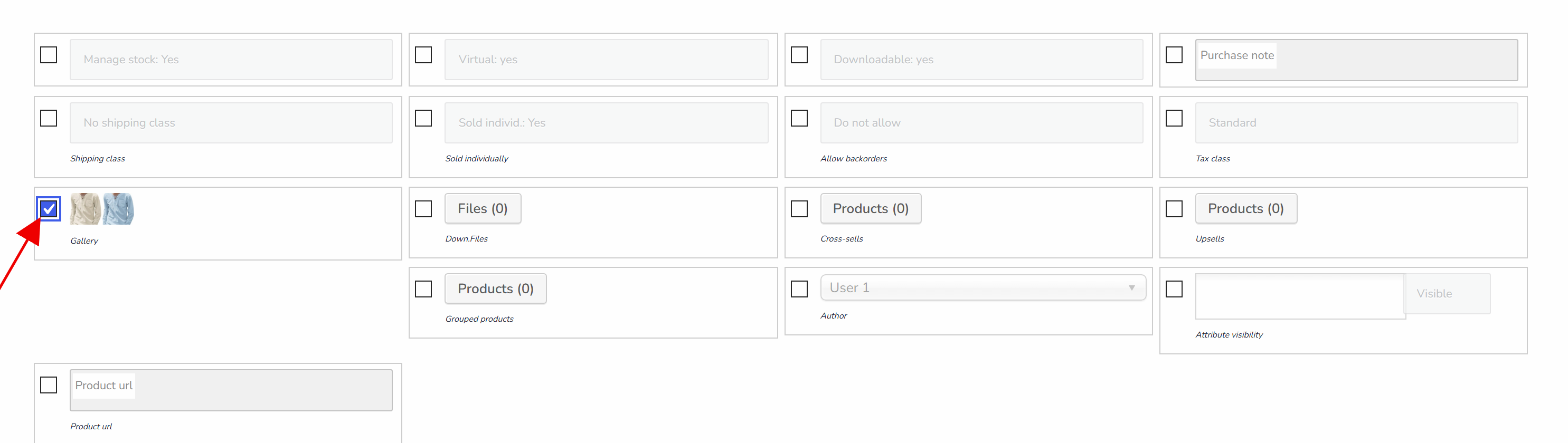This screenshot has width=1568, height=443.
Task: Focus the Product url input field
Action: pos(231,391)
